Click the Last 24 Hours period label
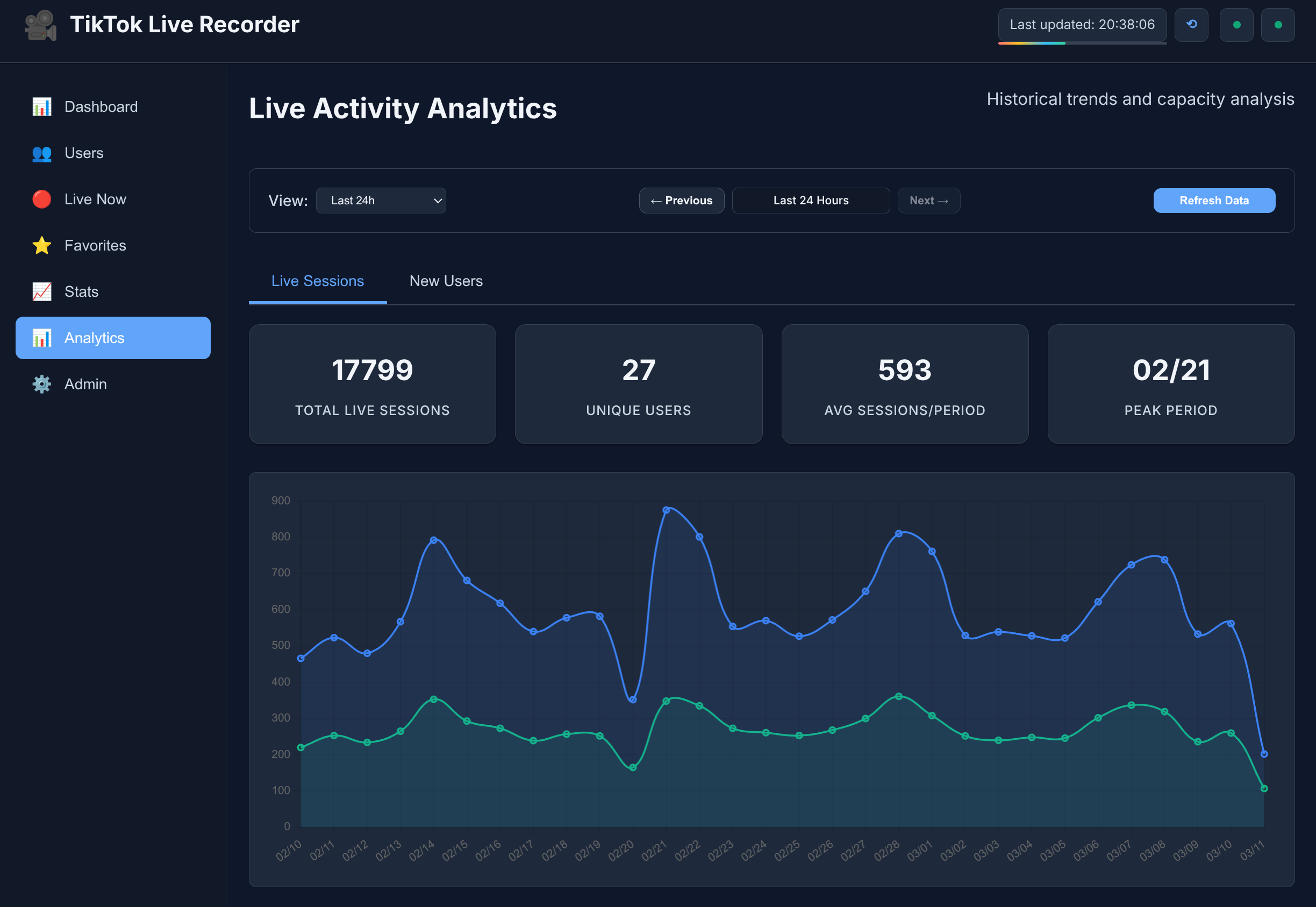Viewport: 1316px width, 907px height. click(x=810, y=201)
